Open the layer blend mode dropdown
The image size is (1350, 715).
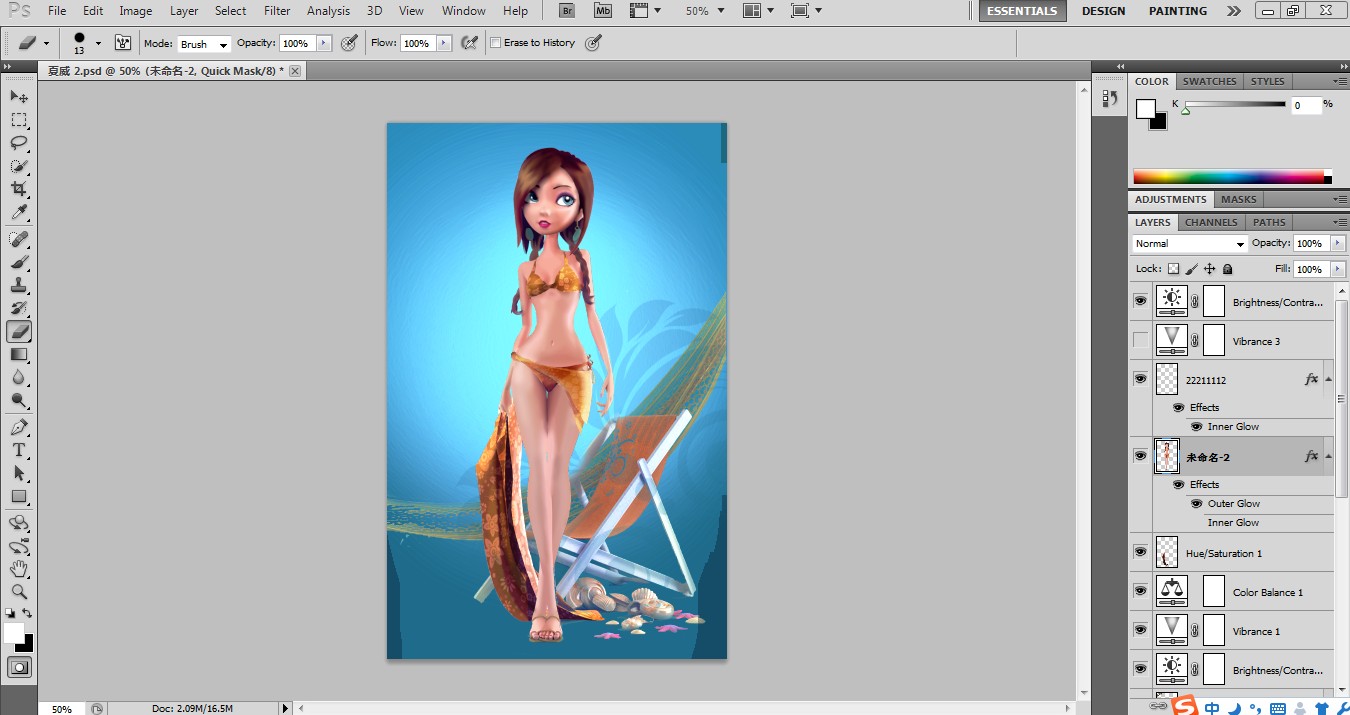pos(1189,243)
